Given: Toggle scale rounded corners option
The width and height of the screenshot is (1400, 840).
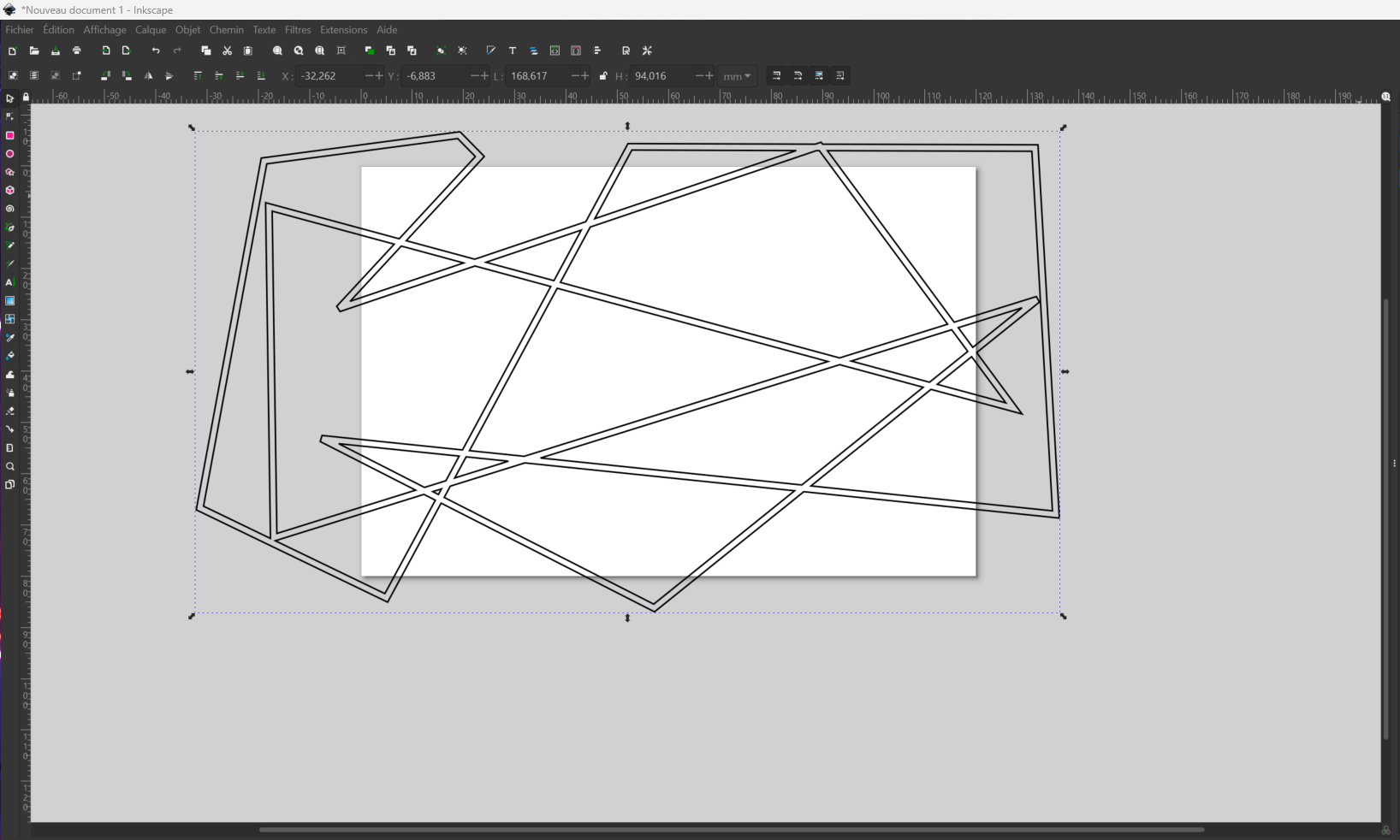Looking at the screenshot, I should pos(798,76).
